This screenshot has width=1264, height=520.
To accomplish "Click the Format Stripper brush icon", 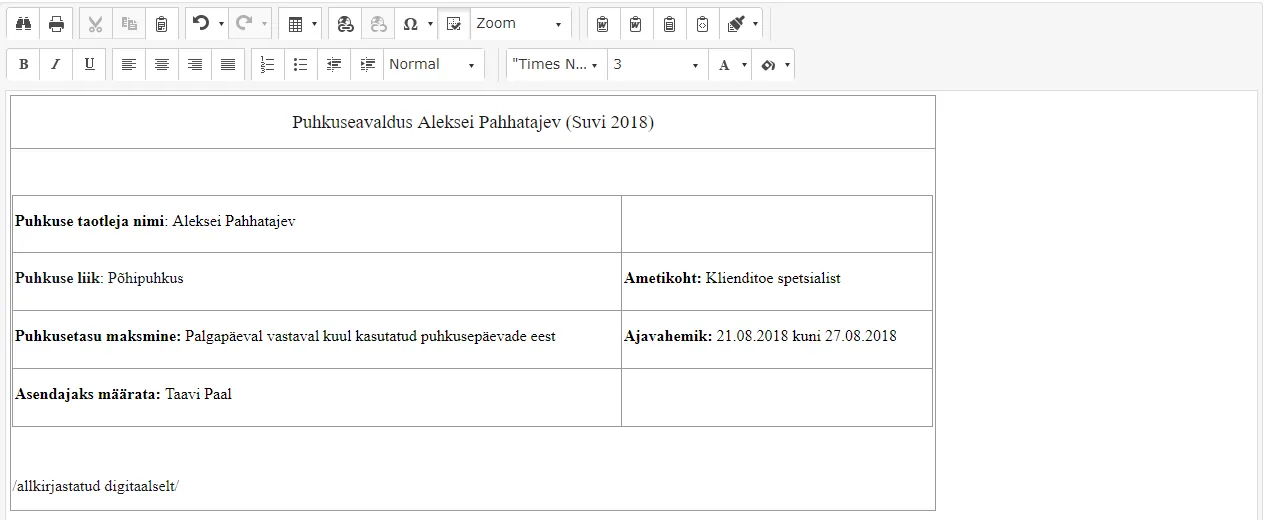I will 736,23.
